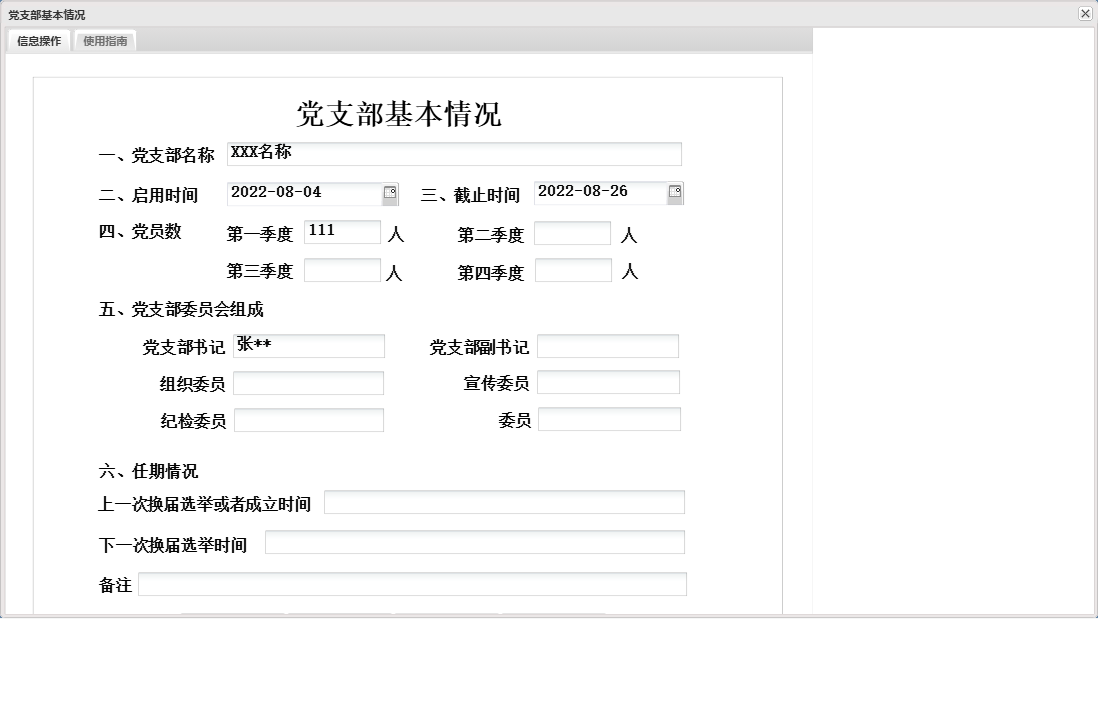
Task: Select the 备注 remarks input field
Action: [413, 584]
